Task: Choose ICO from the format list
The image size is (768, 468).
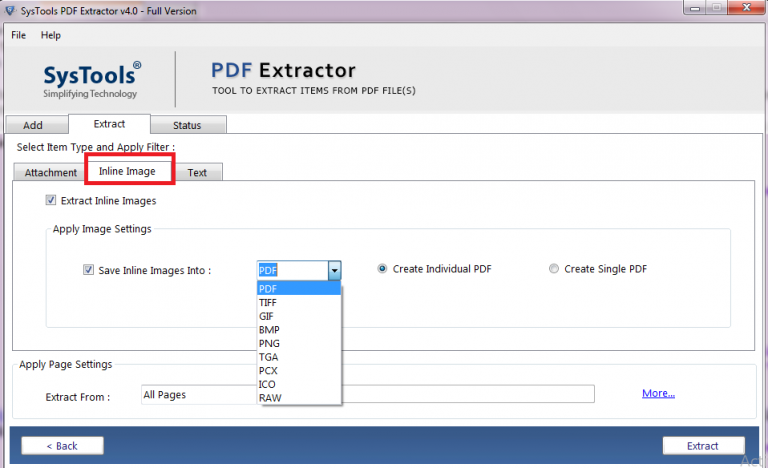Action: pyautogui.click(x=298, y=384)
